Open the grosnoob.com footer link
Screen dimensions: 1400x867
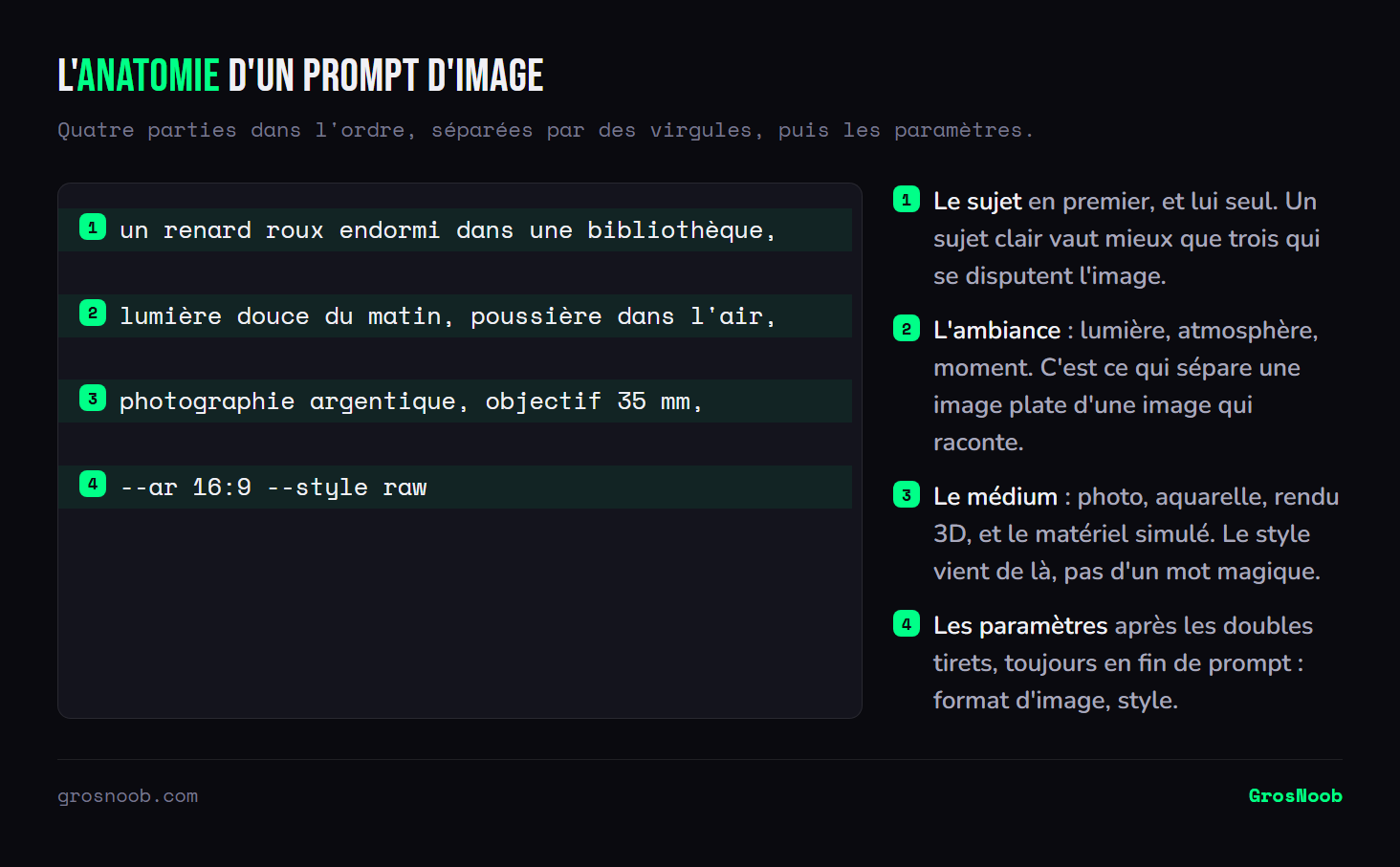[128, 796]
